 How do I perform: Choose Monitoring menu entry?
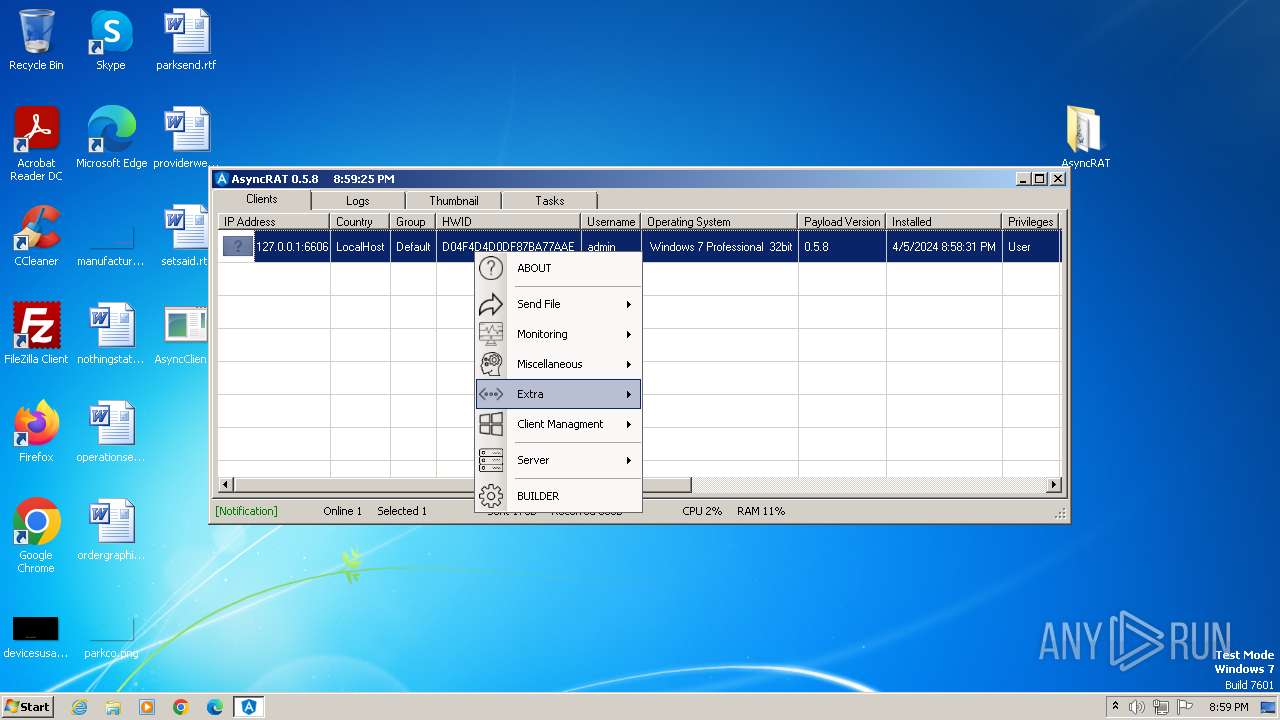pos(558,334)
